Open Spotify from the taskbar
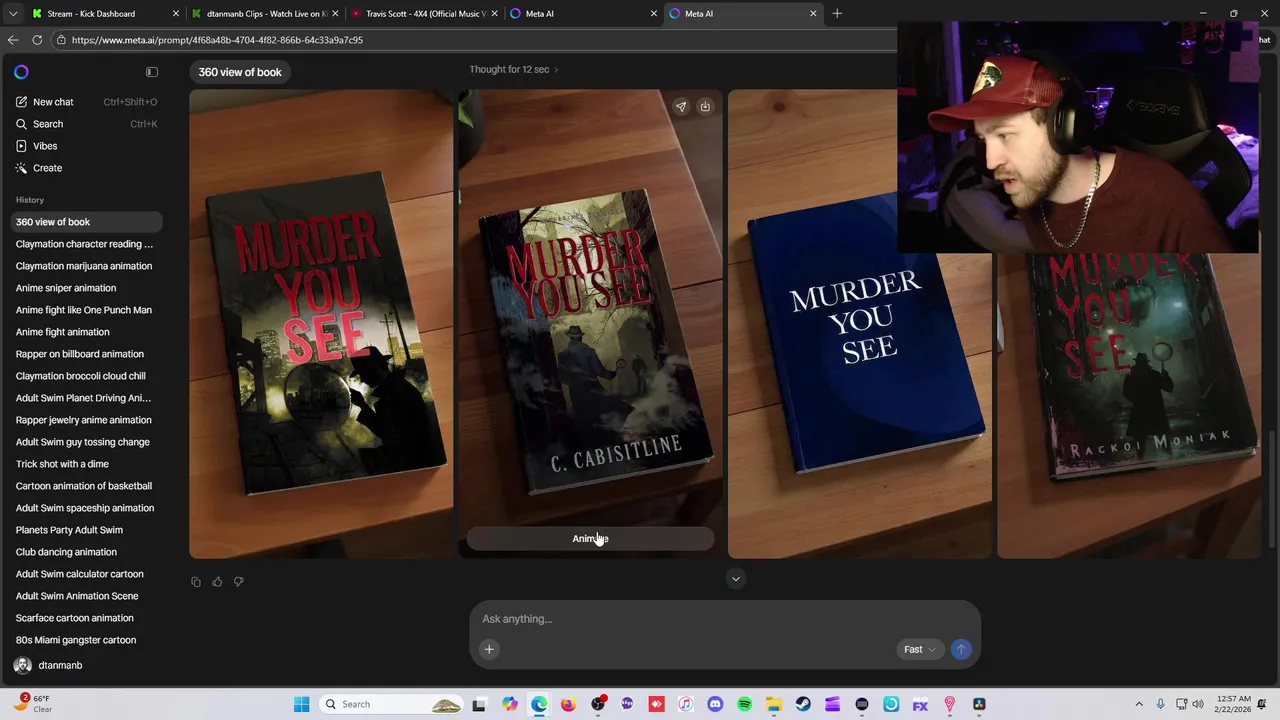This screenshot has height=720, width=1280. pos(744,704)
